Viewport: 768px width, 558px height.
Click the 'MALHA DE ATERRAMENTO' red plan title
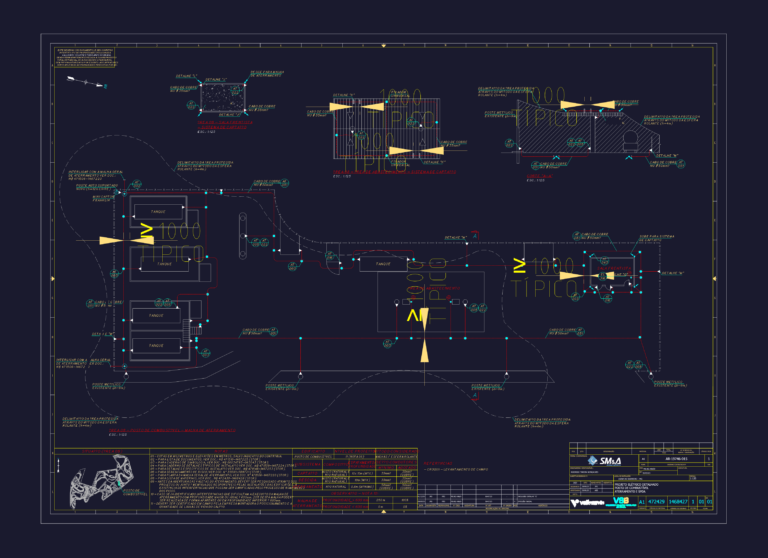pos(172,431)
